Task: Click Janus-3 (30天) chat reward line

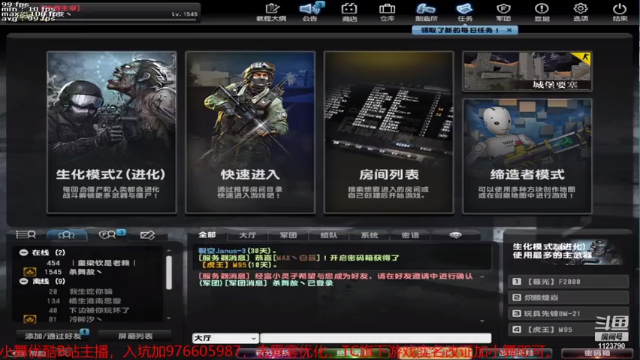Action: click(x=237, y=251)
